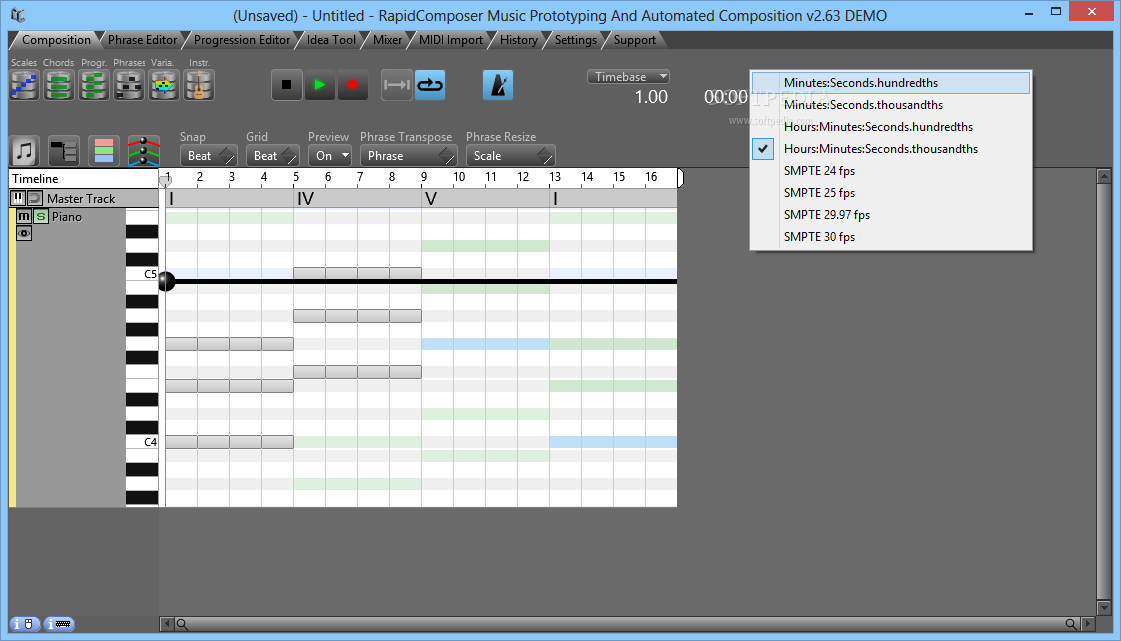Image resolution: width=1121 pixels, height=641 pixels.
Task: Switch to the Settings tab
Action: pyautogui.click(x=576, y=40)
